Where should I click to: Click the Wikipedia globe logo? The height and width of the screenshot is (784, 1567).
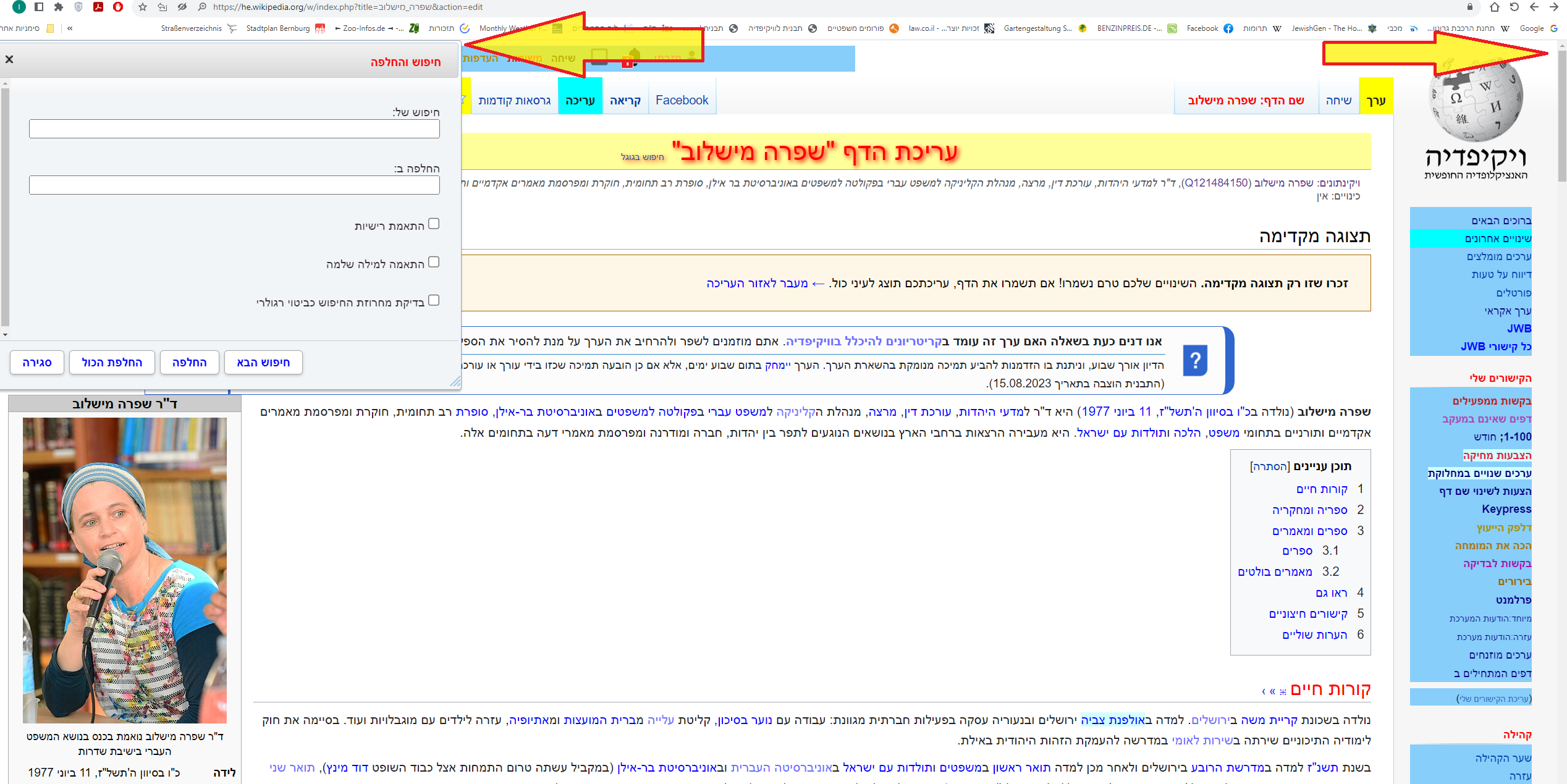click(x=1476, y=99)
